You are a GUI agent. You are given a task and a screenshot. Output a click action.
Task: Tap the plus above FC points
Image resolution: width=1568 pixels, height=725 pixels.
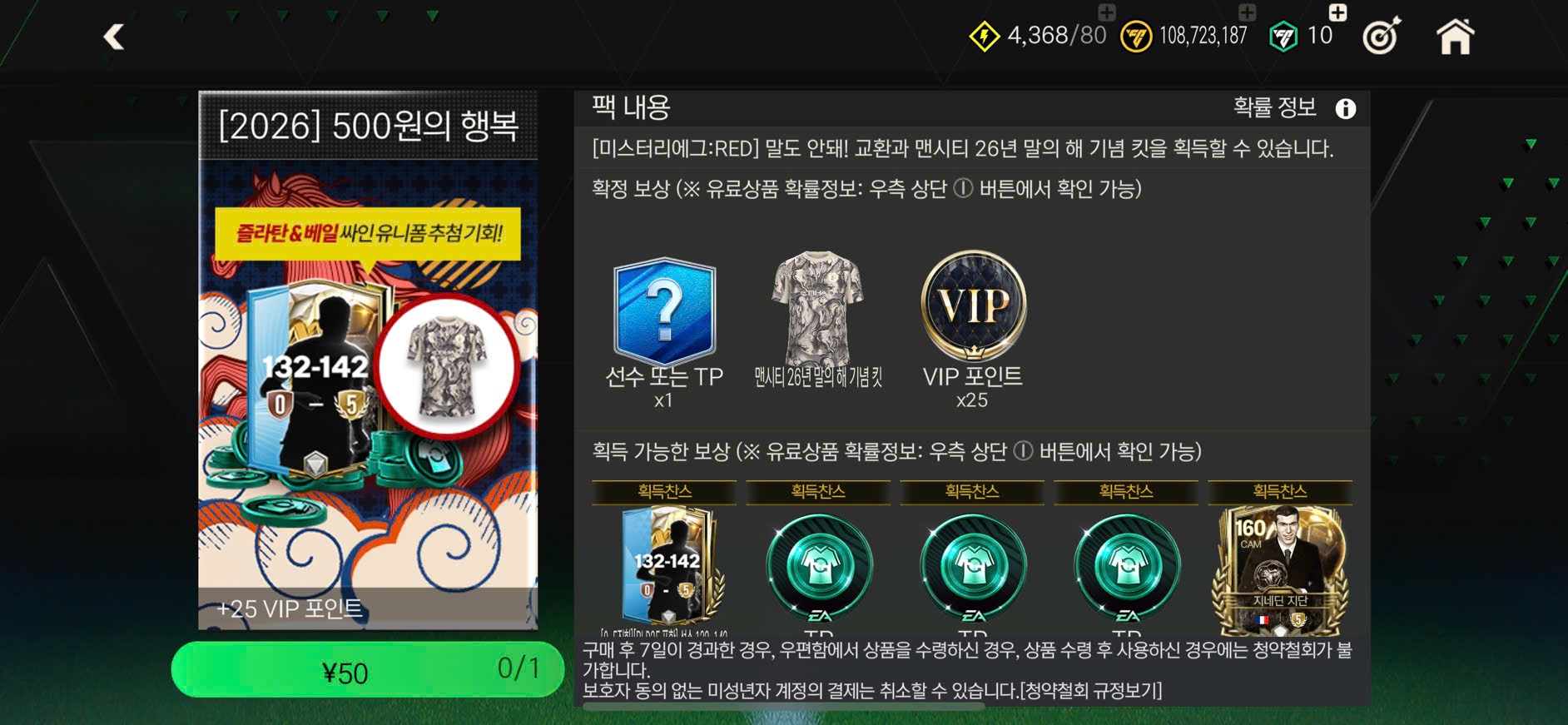[x=1337, y=12]
